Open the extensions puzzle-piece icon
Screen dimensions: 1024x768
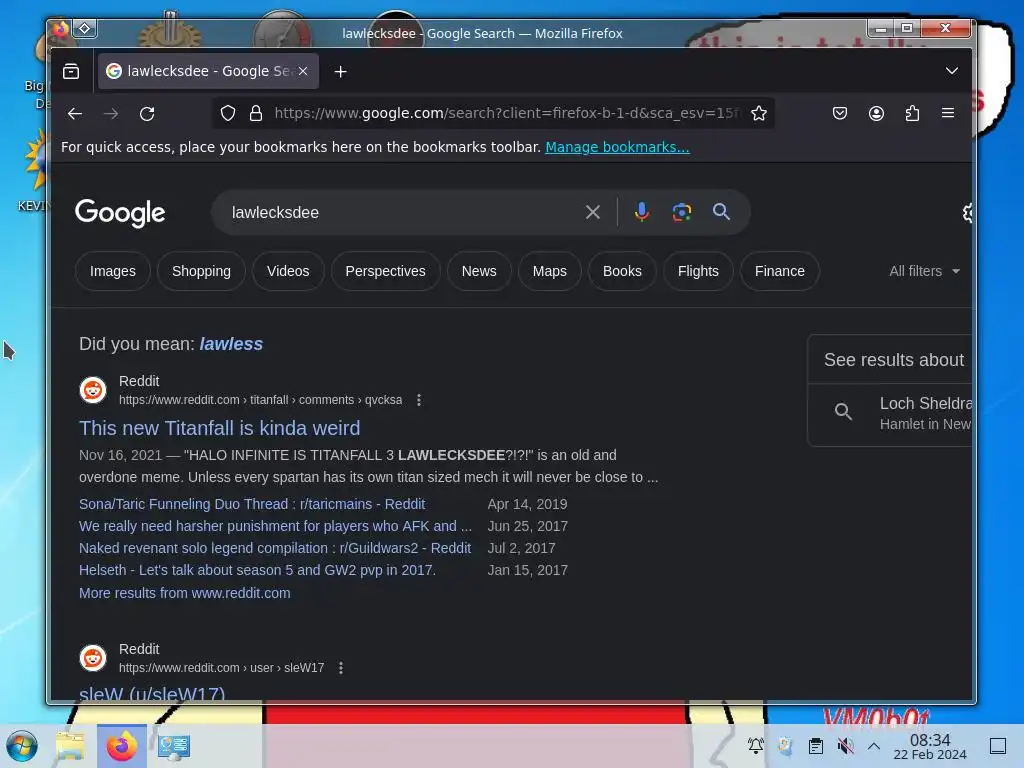(x=912, y=114)
